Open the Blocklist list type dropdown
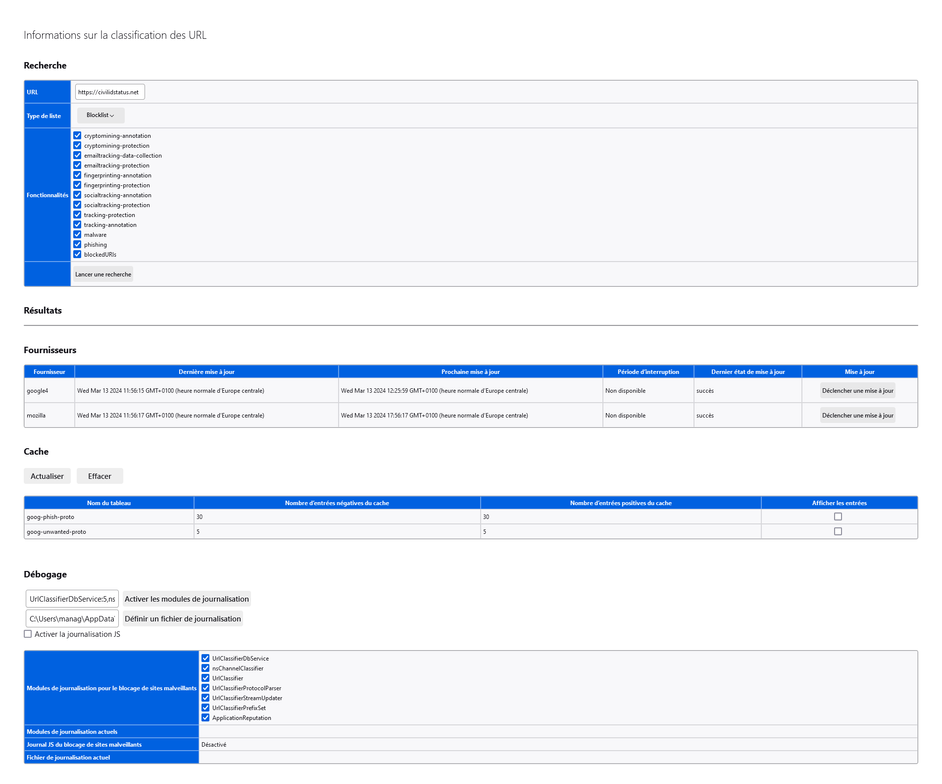The image size is (942, 784). coord(100,115)
